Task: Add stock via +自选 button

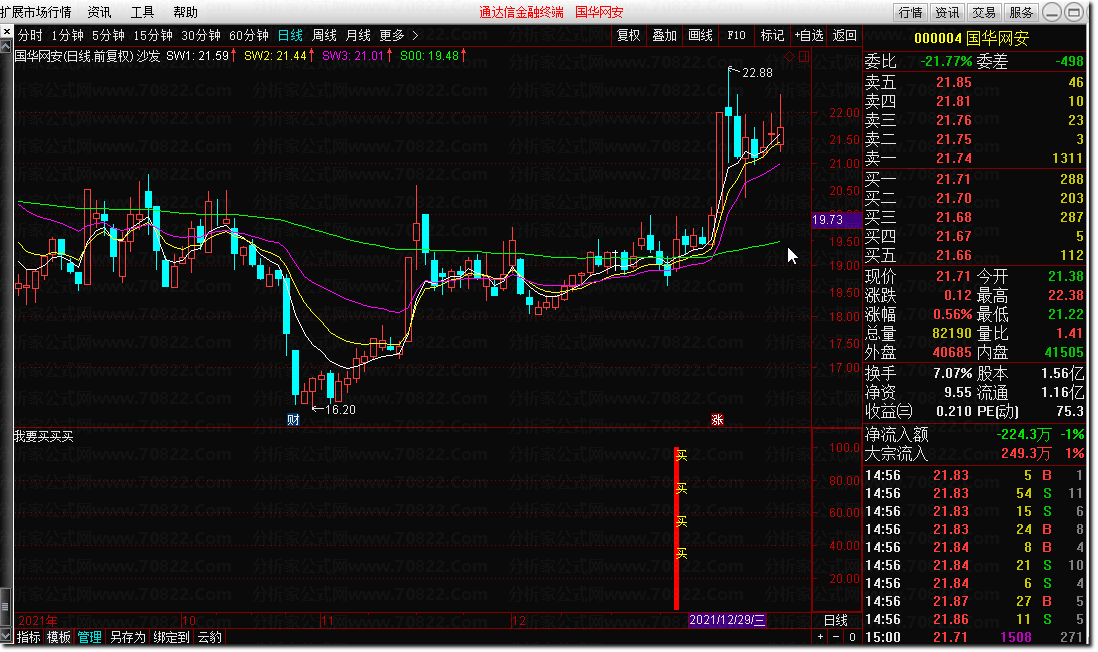Action: coord(809,35)
